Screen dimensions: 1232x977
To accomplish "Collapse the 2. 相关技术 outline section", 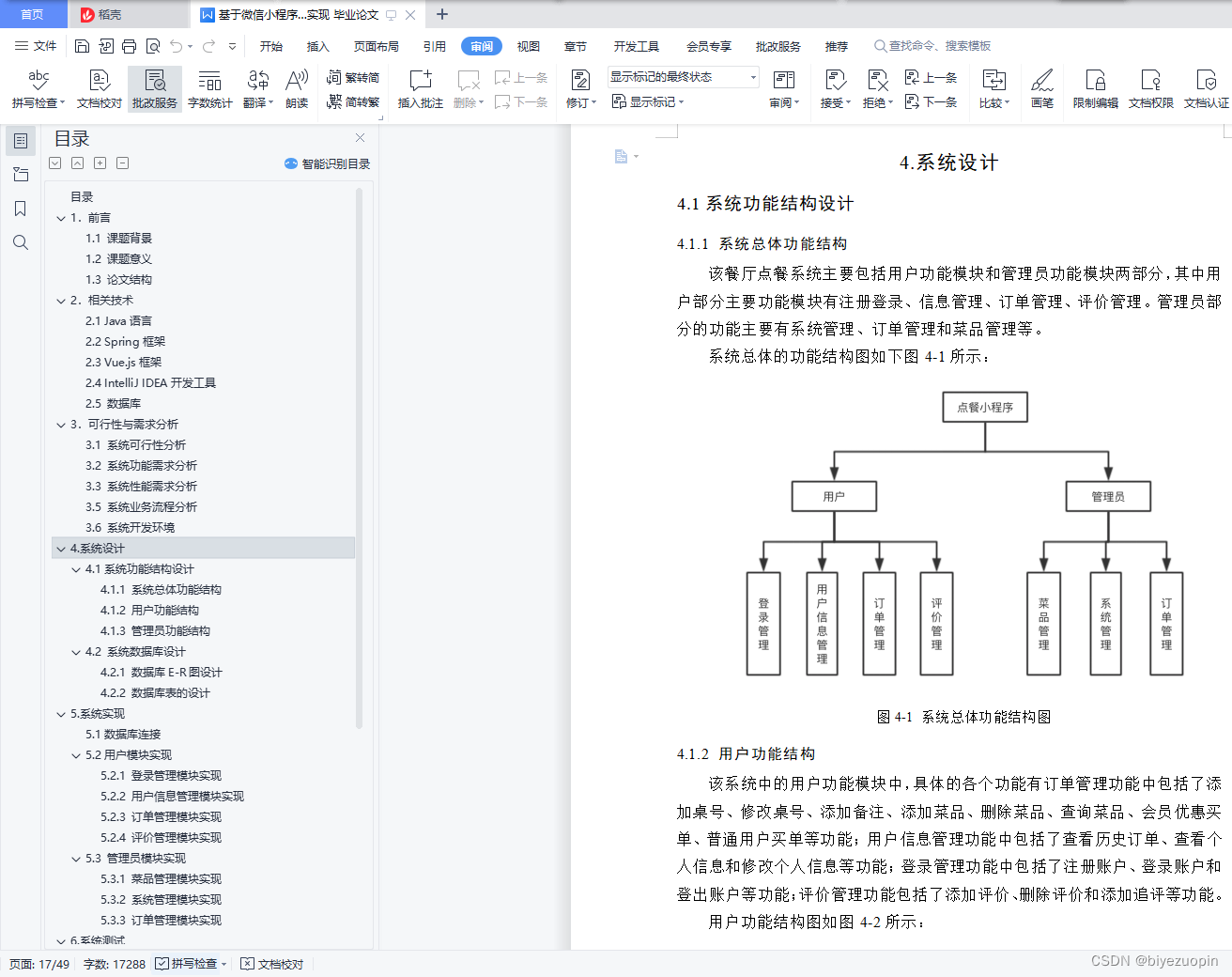I will (x=61, y=301).
